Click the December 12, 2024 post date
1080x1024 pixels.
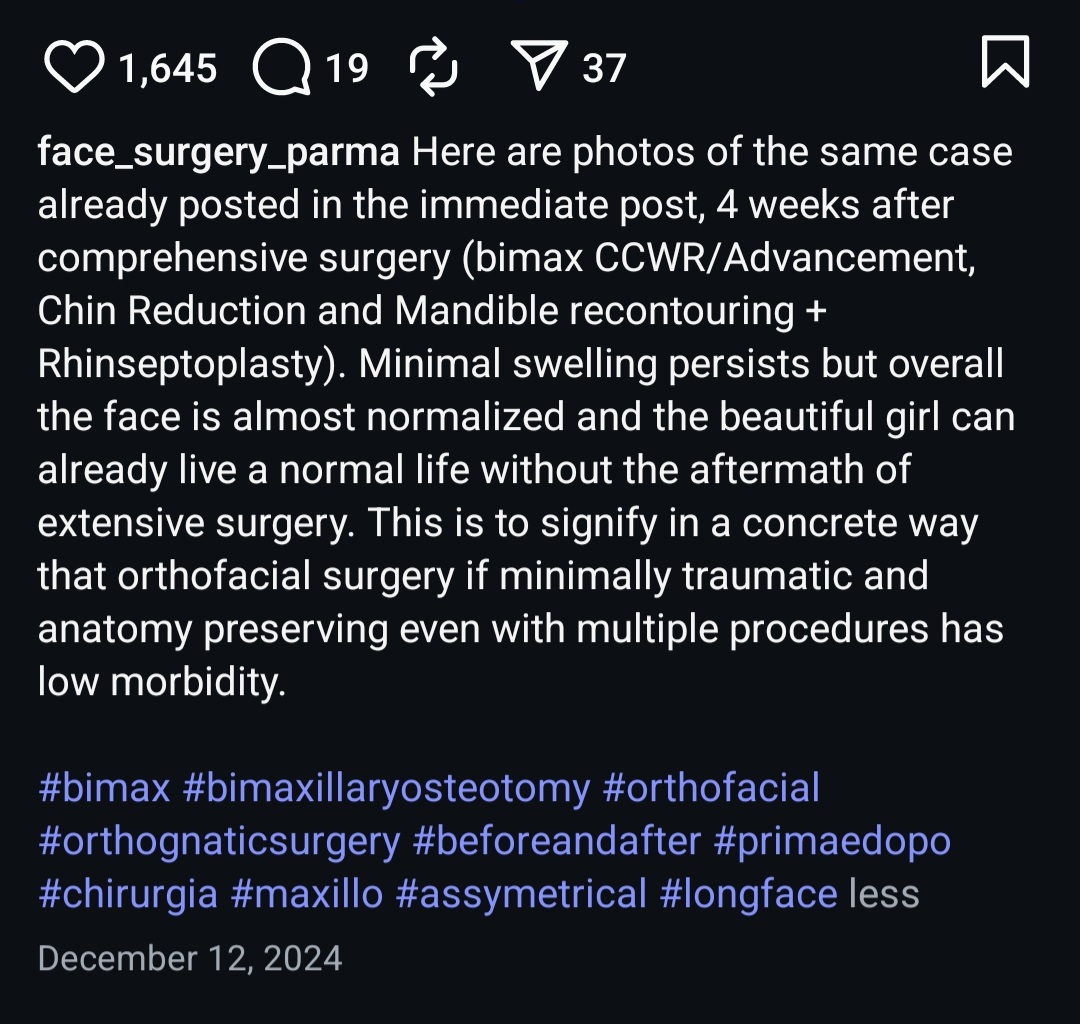[190, 958]
